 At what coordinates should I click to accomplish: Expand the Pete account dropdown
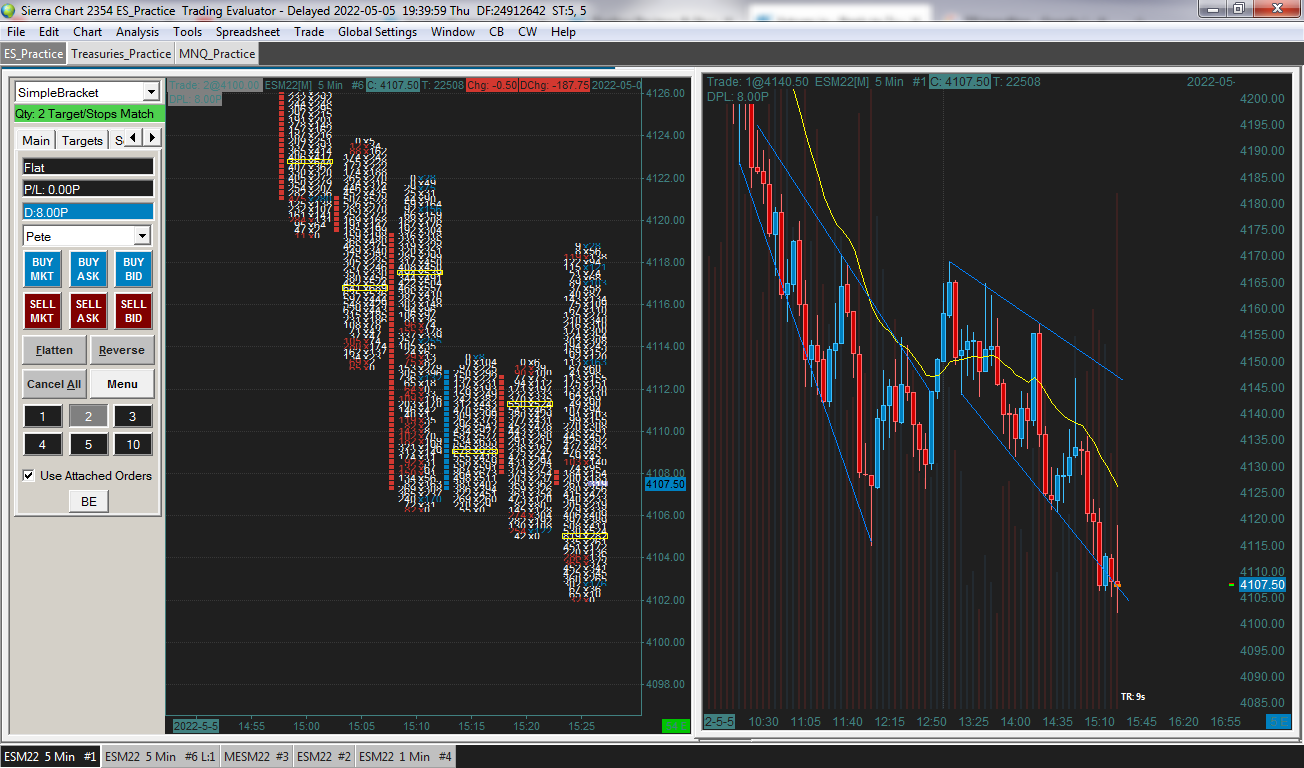(142, 236)
